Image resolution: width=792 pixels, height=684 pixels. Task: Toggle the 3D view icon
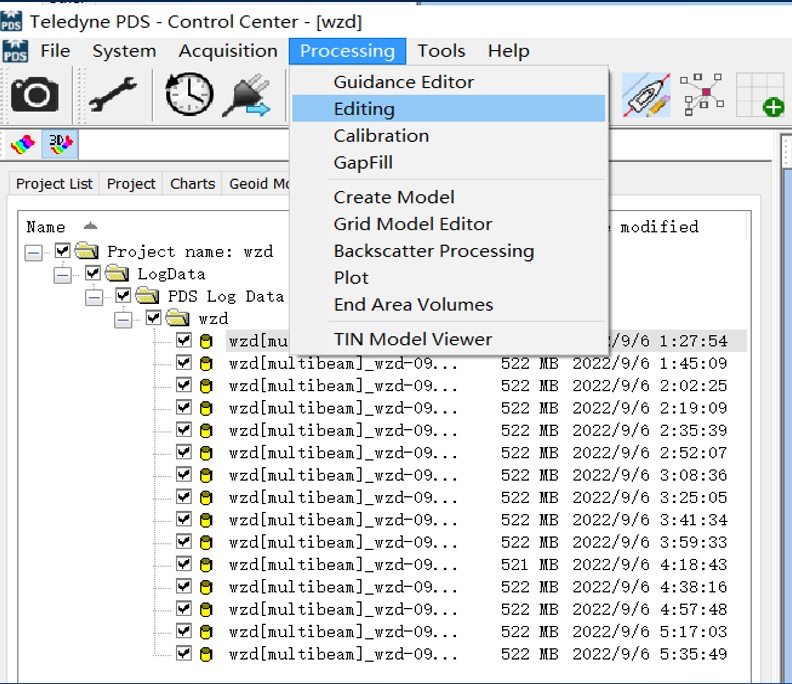(x=60, y=144)
